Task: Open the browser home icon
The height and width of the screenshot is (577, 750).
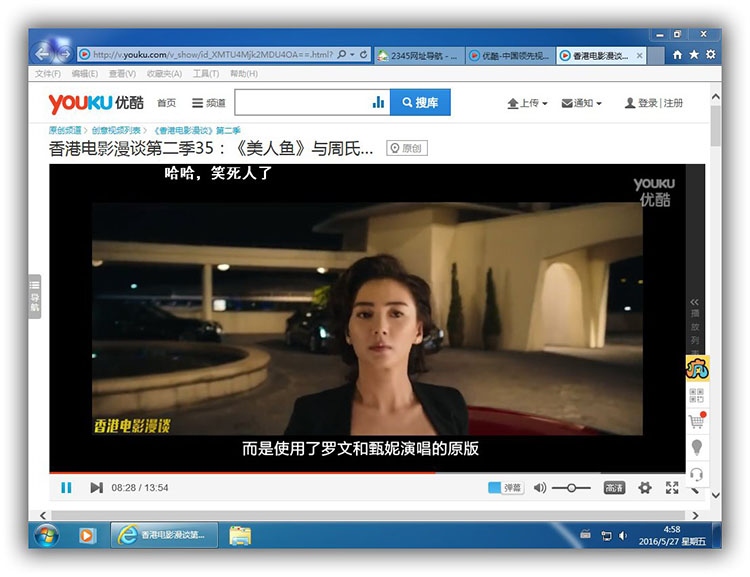Action: click(x=677, y=55)
